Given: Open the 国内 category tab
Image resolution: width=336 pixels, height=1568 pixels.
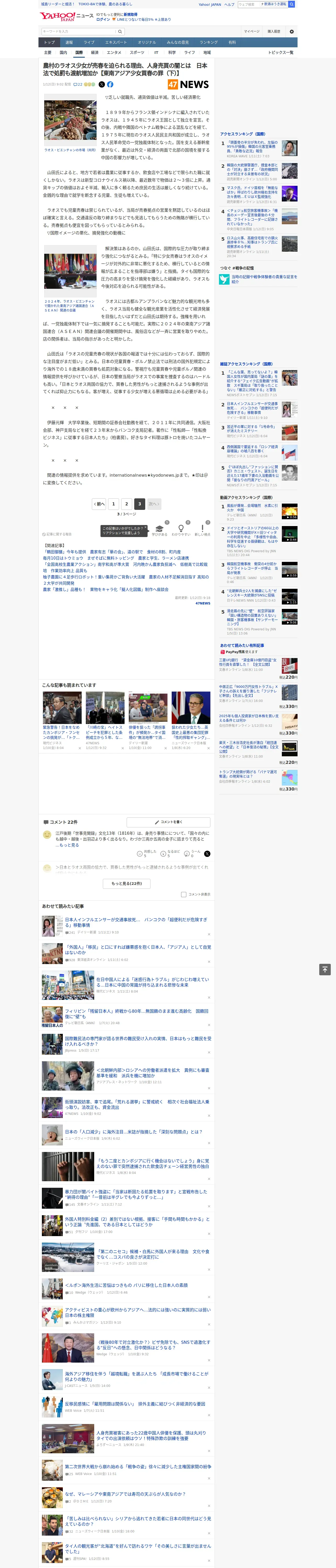Looking at the screenshot, I should coord(63,52).
